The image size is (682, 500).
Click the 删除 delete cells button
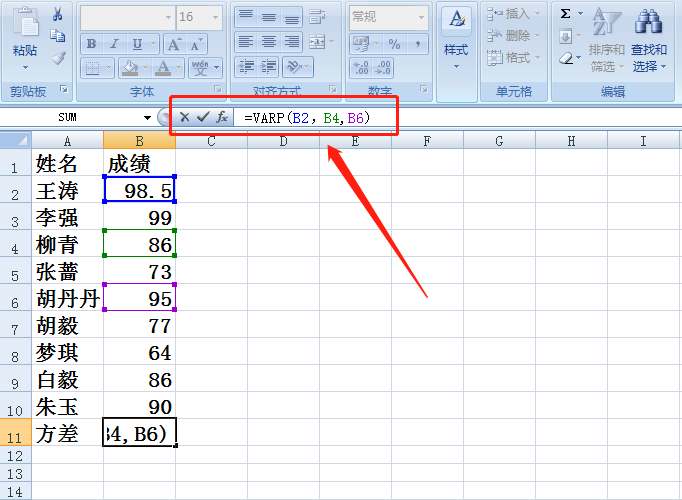pos(513,35)
